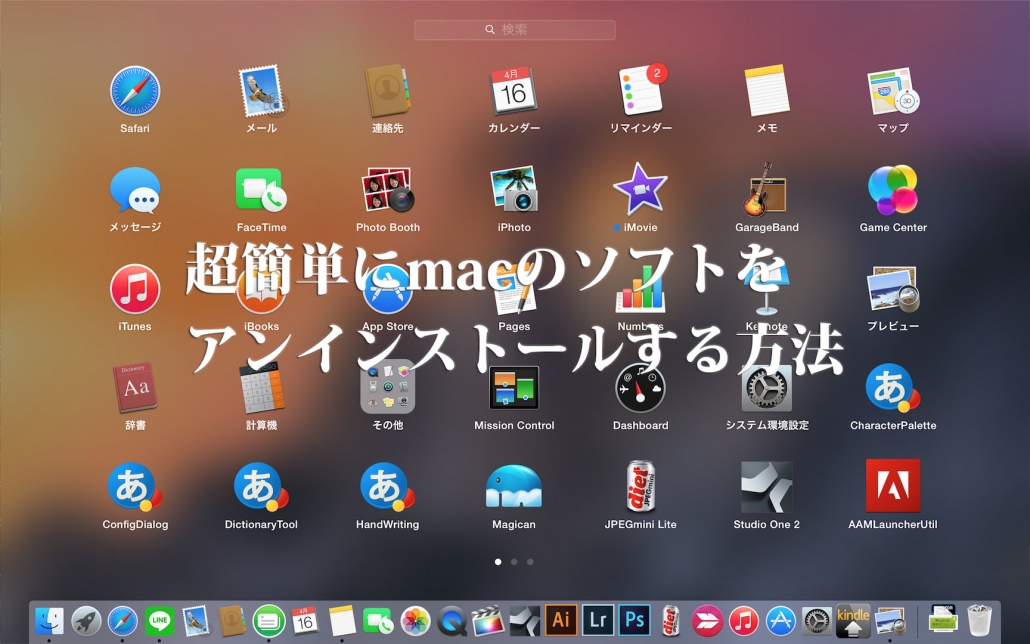Screen dimensions: 1030x644
Task: Open the 辞書 dictionary app
Action: (x=135, y=388)
